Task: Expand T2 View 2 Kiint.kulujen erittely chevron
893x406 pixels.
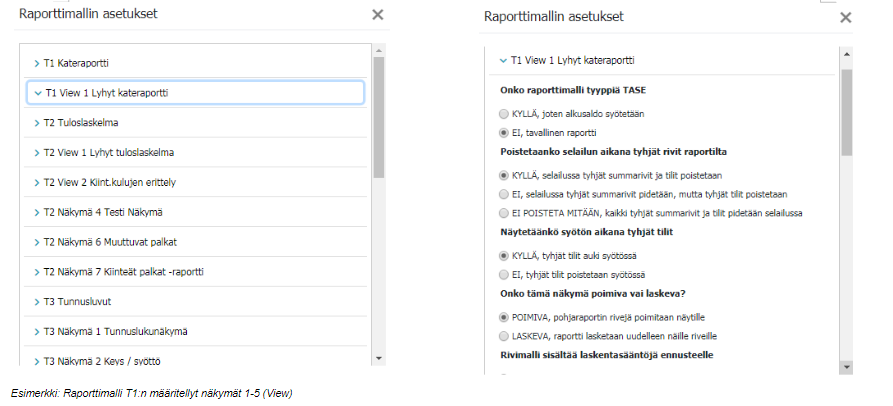Action: pyautogui.click(x=37, y=183)
